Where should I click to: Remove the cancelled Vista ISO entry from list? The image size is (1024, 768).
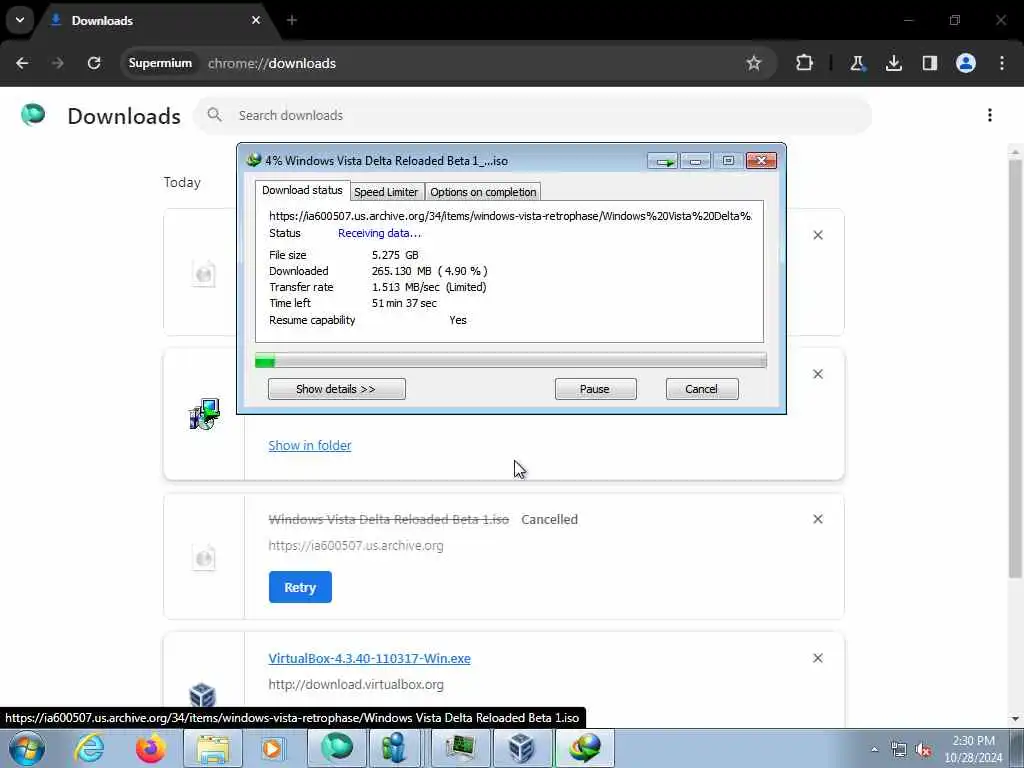click(818, 519)
